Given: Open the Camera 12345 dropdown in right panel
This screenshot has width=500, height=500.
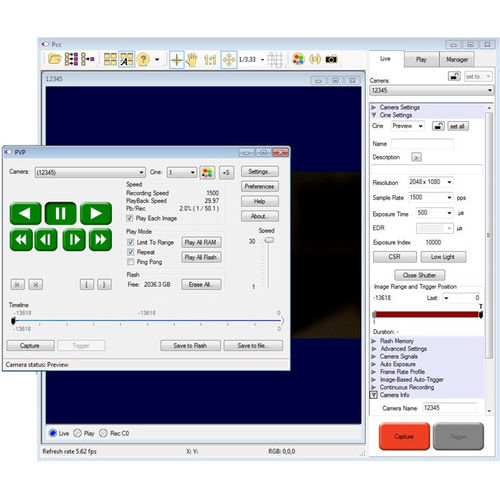Looking at the screenshot, I should click(431, 90).
